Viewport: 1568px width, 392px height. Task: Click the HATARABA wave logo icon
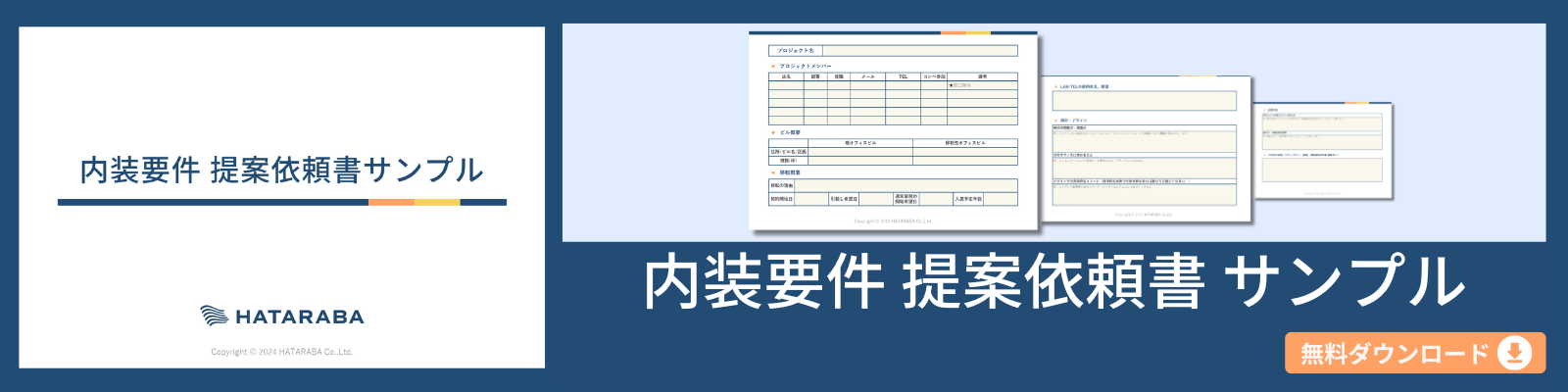214,316
